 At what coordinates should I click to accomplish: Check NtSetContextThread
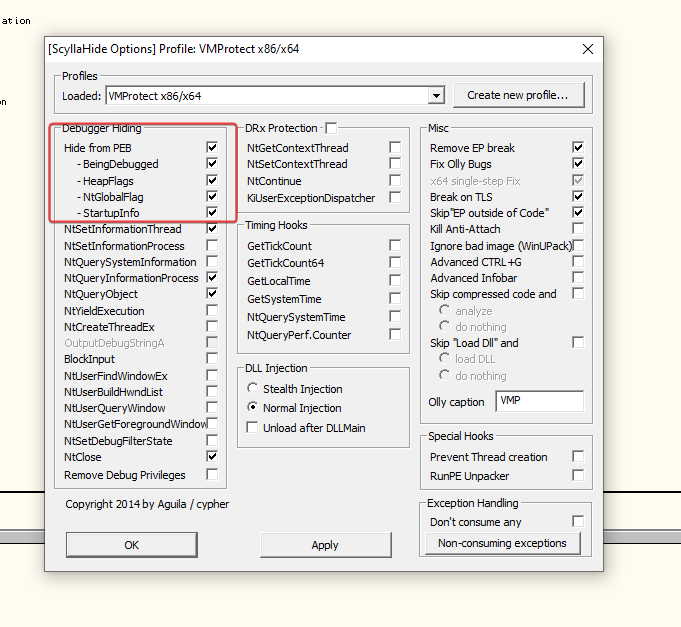tap(395, 164)
